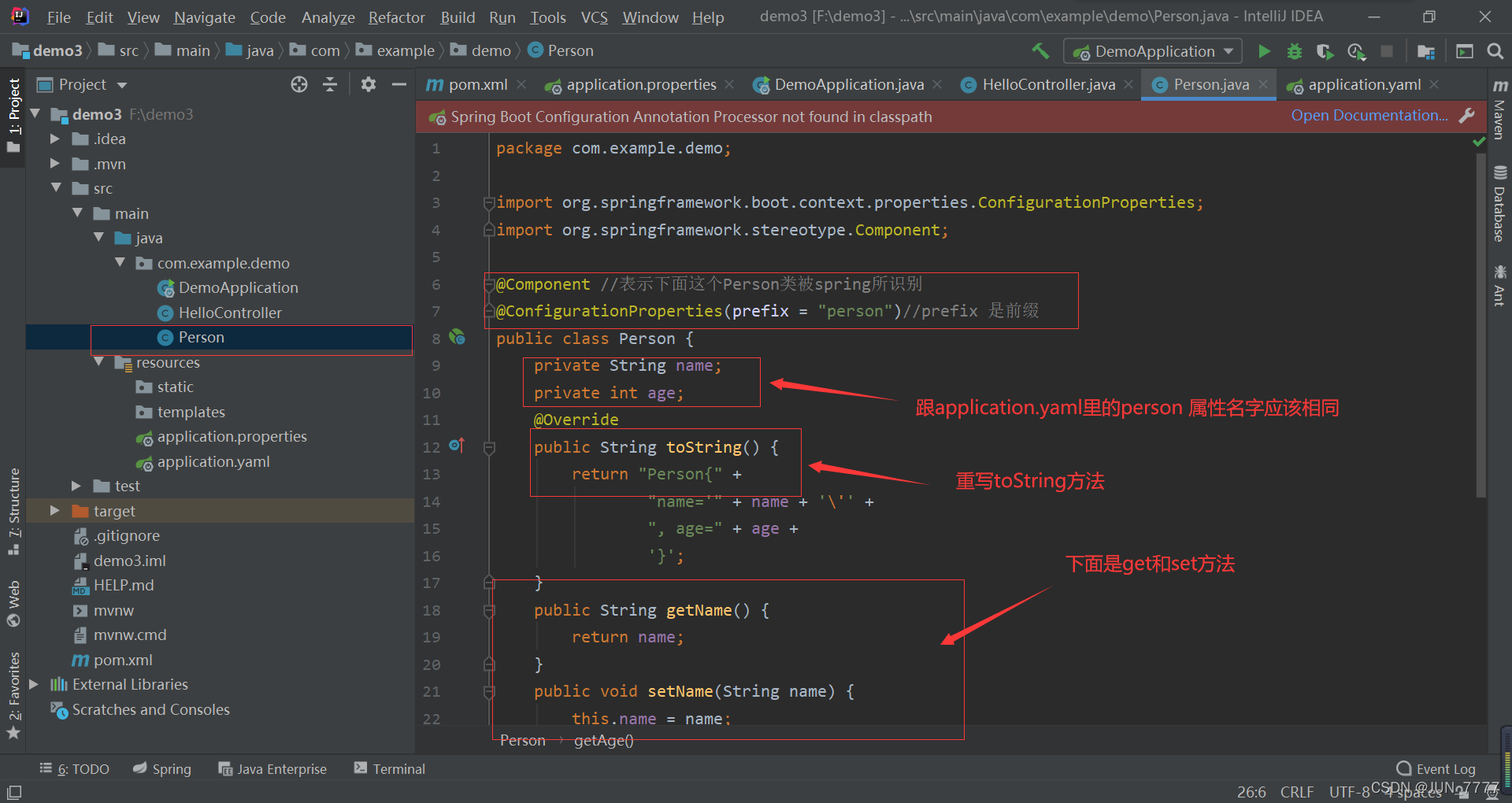Run with Coverage shield icon

pos(1325,51)
